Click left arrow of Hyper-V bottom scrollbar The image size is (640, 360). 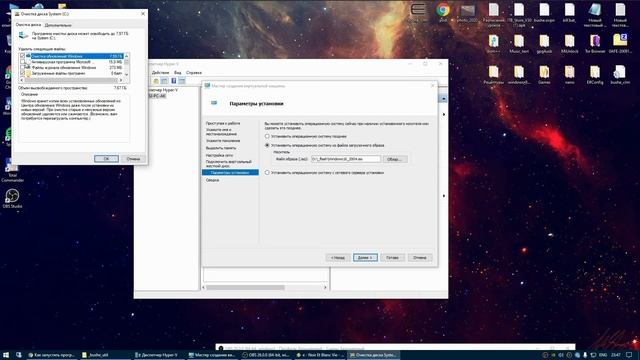tap(204, 288)
